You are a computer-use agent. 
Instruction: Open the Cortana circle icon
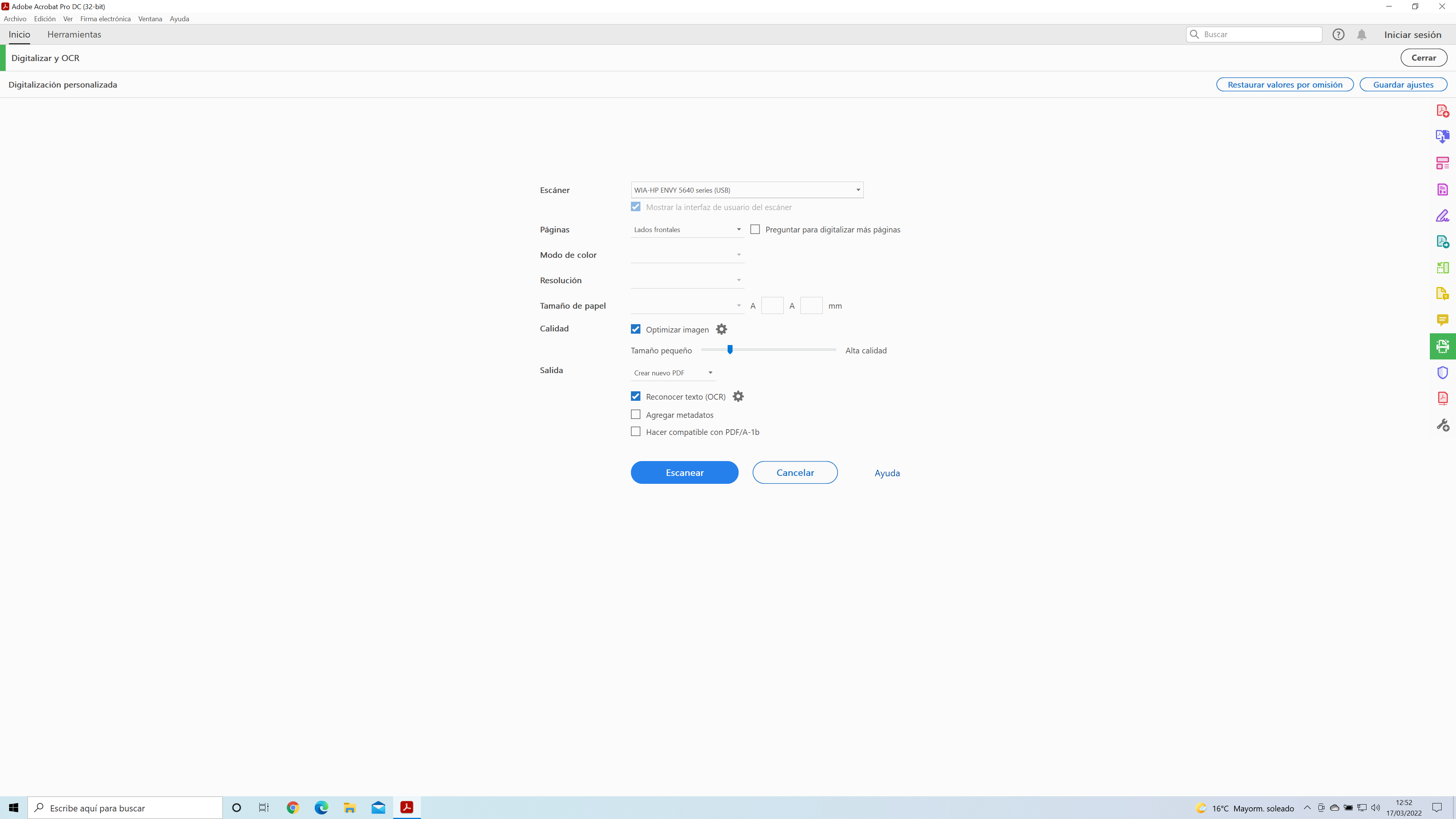pos(237,808)
